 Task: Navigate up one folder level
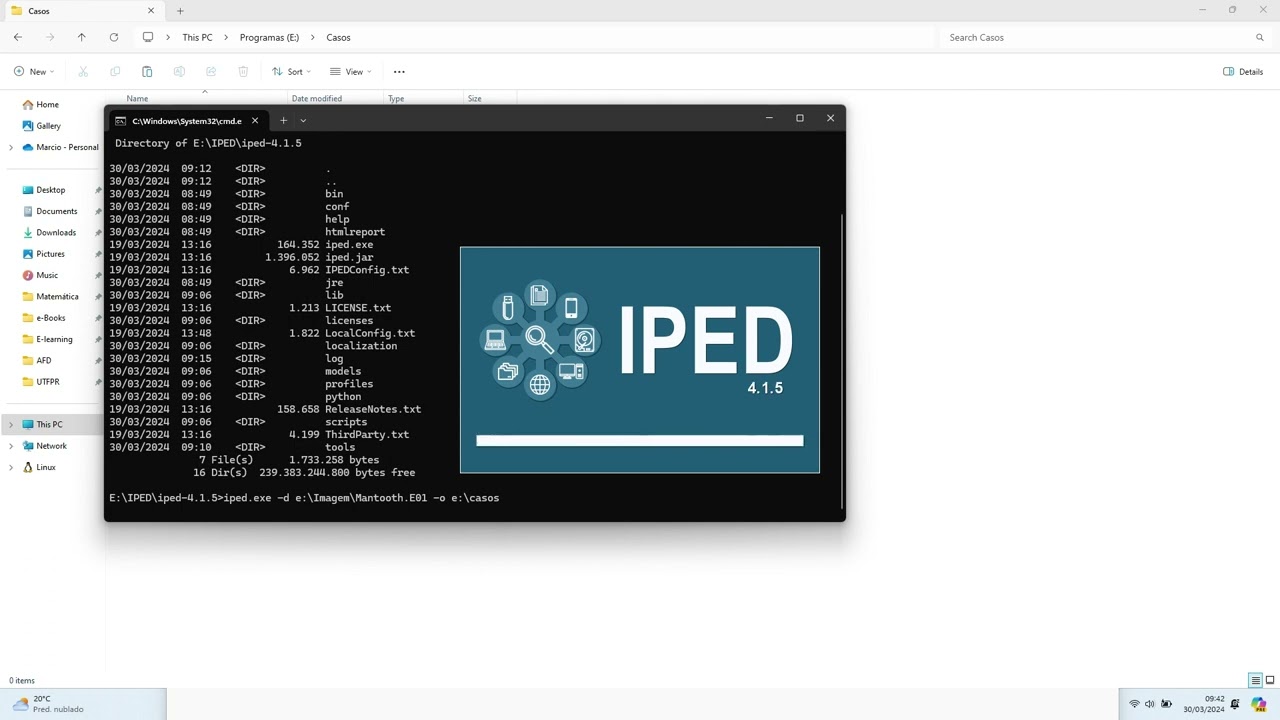point(82,37)
